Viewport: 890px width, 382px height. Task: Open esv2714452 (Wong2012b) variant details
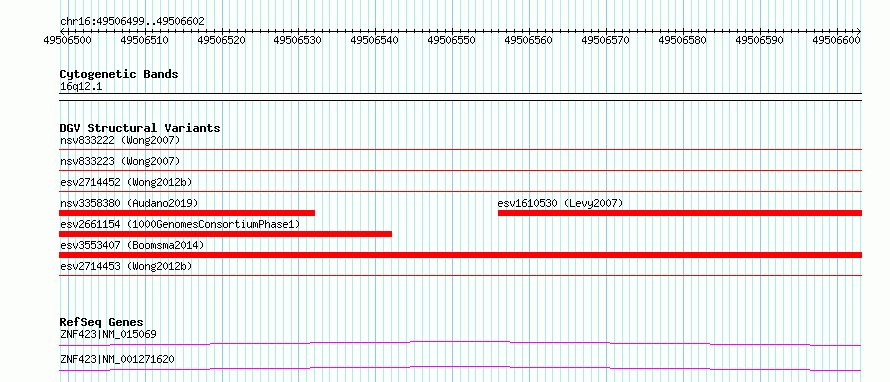(126, 182)
